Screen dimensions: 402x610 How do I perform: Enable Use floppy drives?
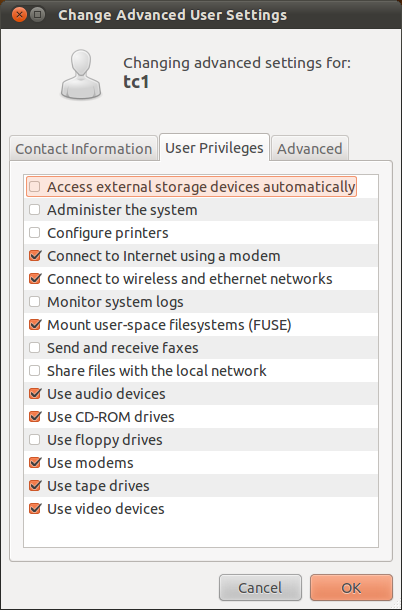(35, 440)
